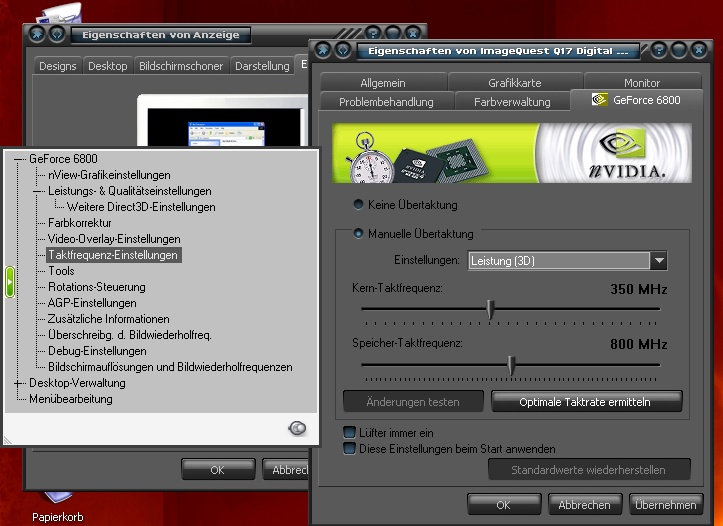The width and height of the screenshot is (723, 526).
Task: Enable the Lüfter immer ein checkbox
Action: [x=349, y=432]
